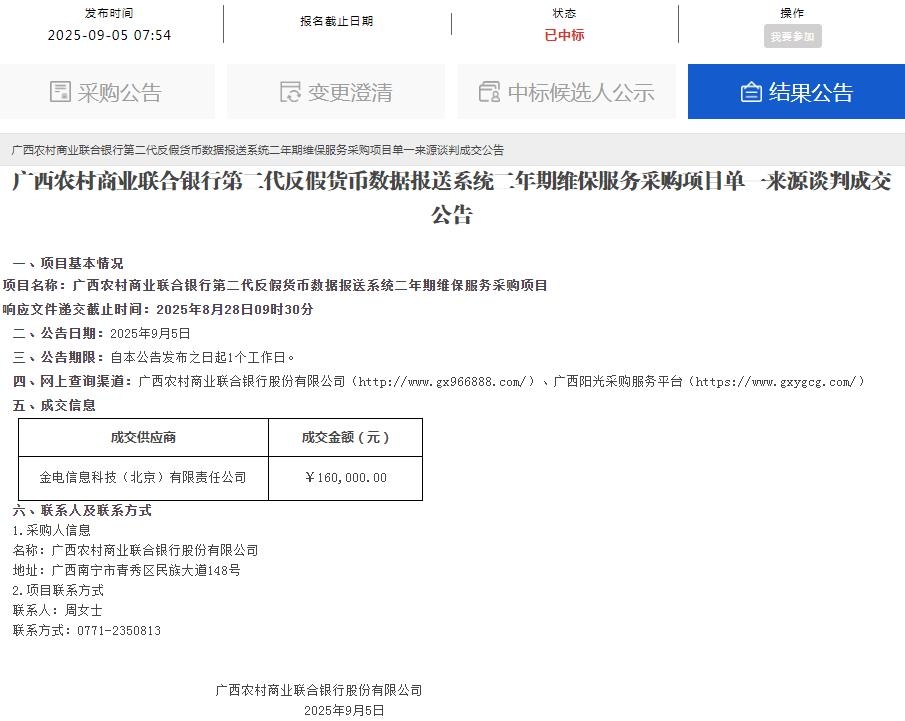Viewport: 905px width, 721px height.
Task: Open the http://www.gx966888.com/ URL
Action: tap(442, 382)
